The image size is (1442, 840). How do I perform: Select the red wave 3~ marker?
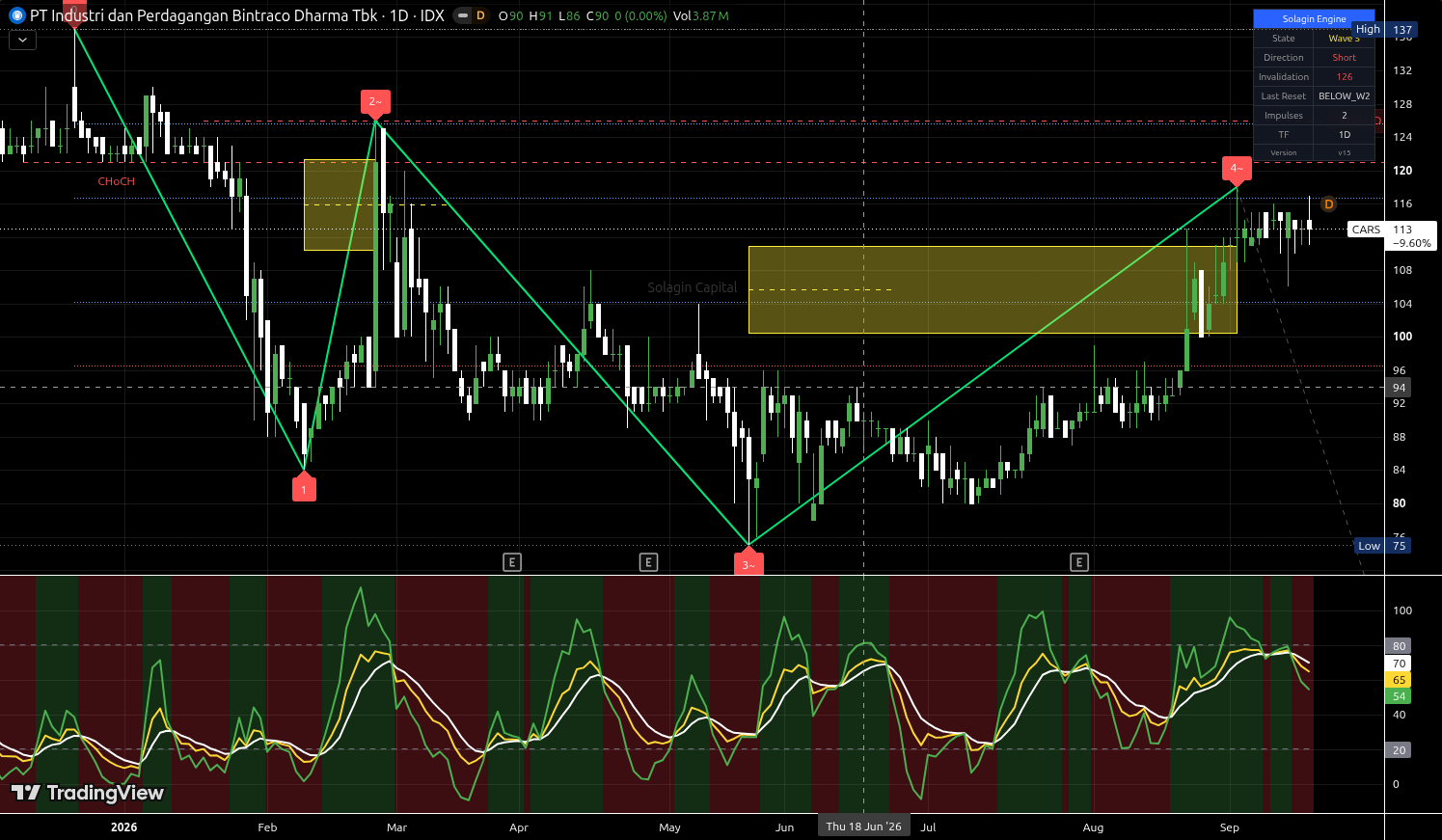point(748,562)
